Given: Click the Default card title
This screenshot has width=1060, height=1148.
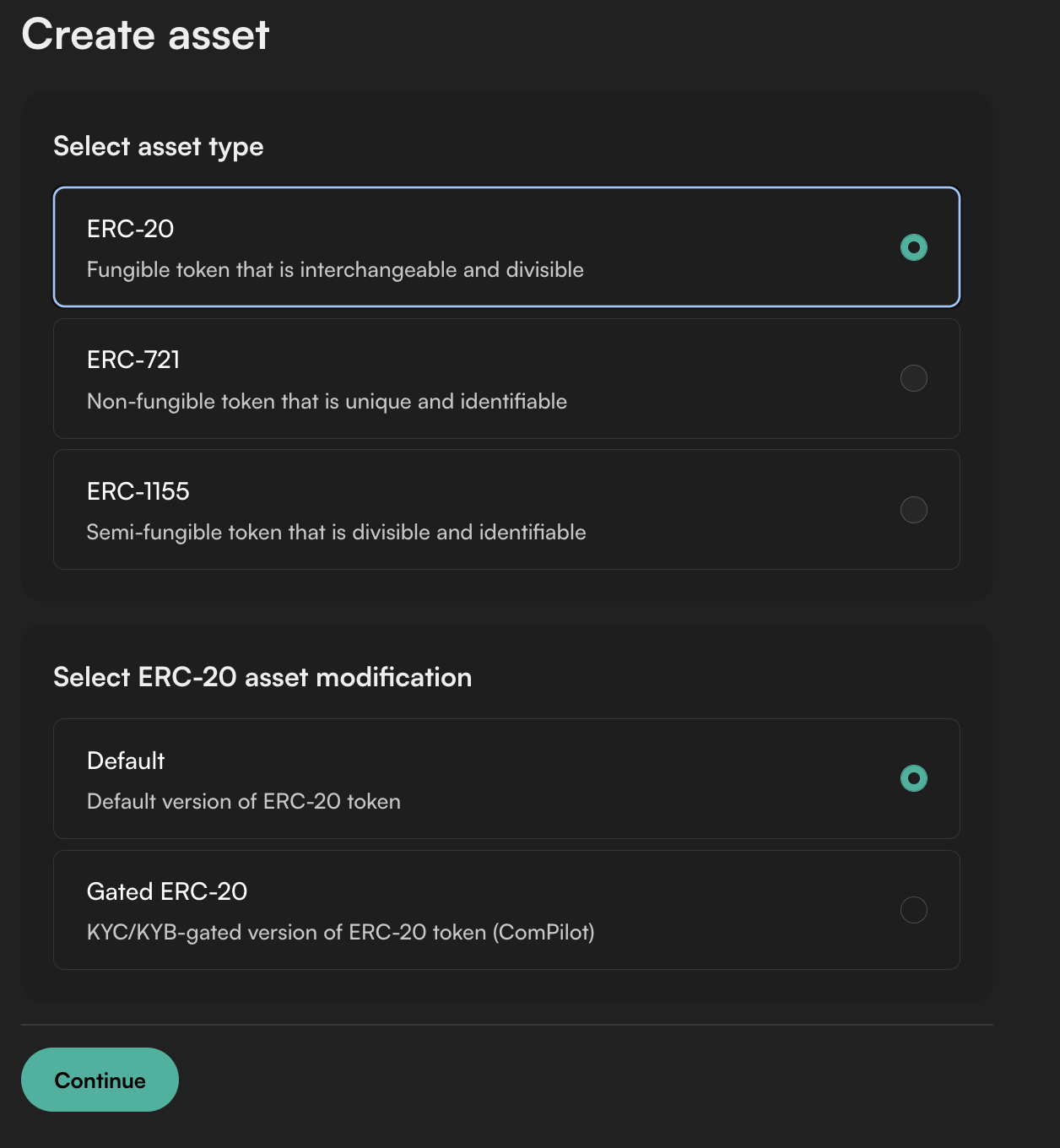Looking at the screenshot, I should coord(126,761).
